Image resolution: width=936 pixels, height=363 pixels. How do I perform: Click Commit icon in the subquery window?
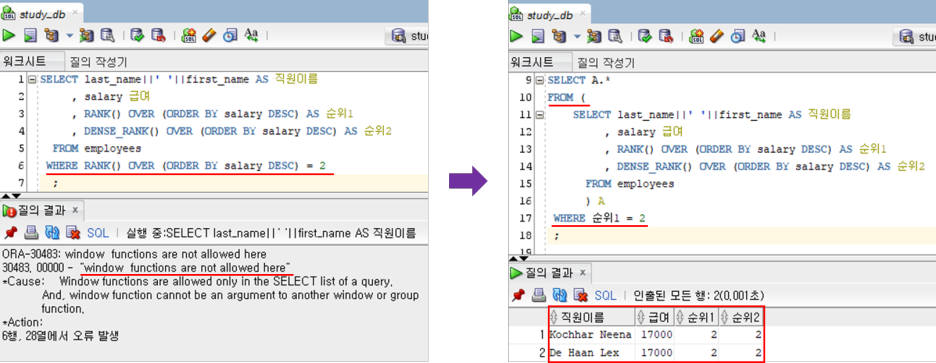[645, 35]
